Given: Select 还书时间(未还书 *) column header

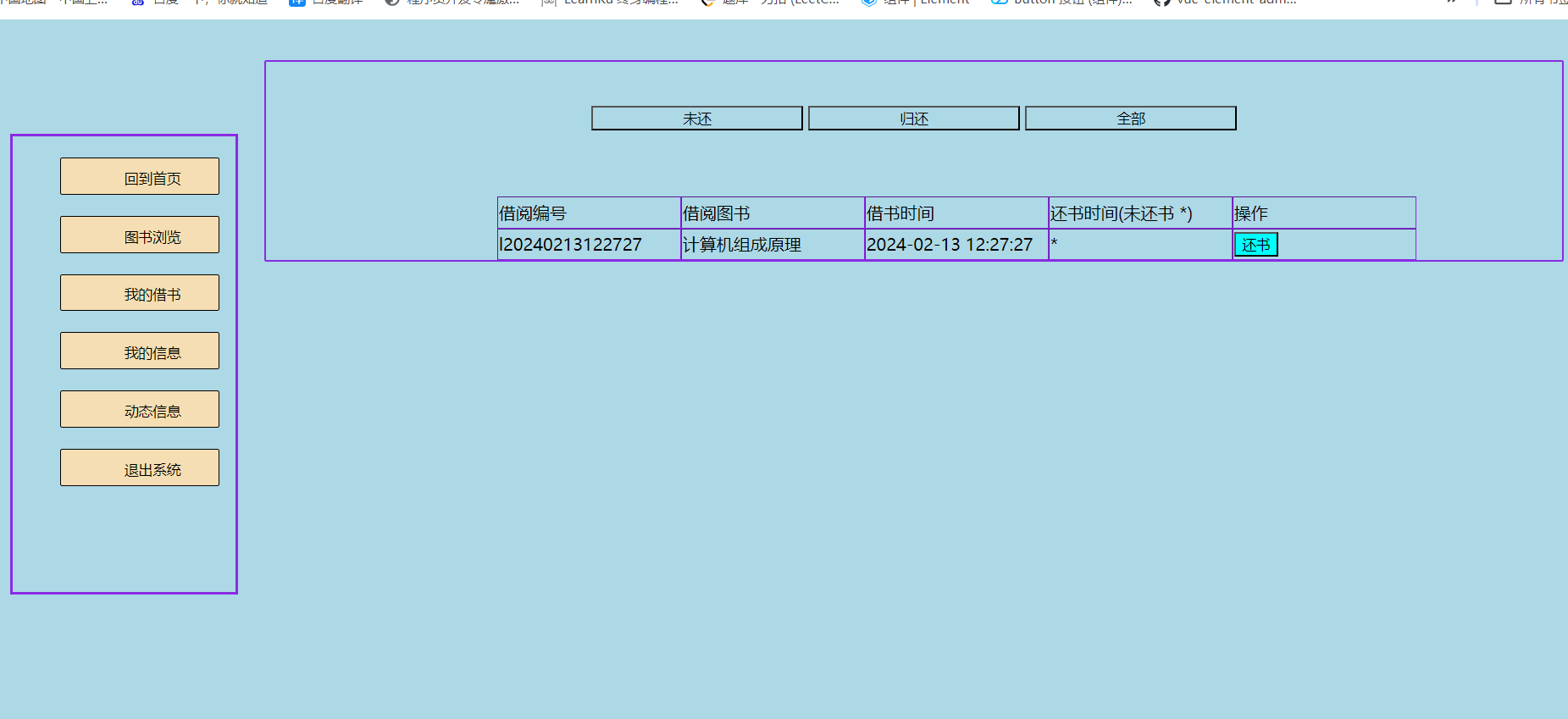Looking at the screenshot, I should [x=1140, y=213].
